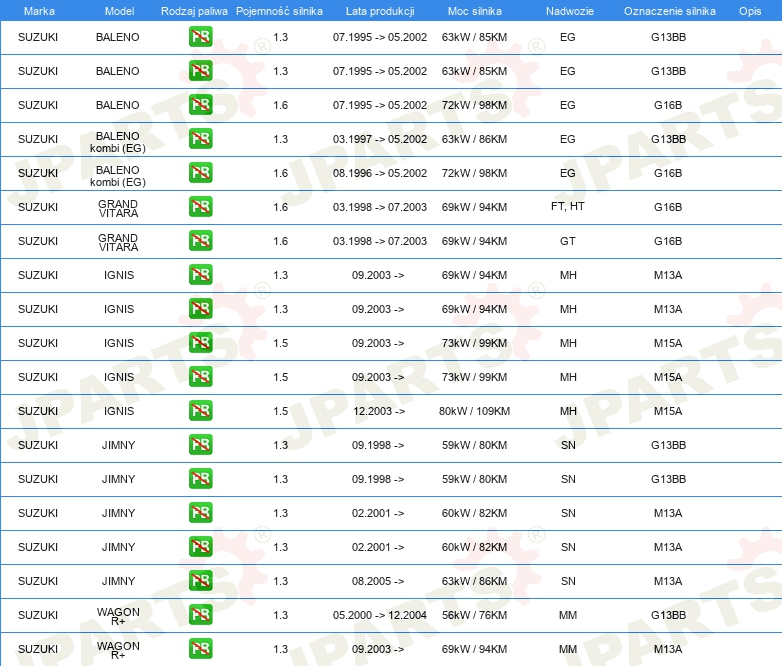Viewport: 782px width, 666px height.
Task: Click the Model column header
Action: pyautogui.click(x=119, y=11)
